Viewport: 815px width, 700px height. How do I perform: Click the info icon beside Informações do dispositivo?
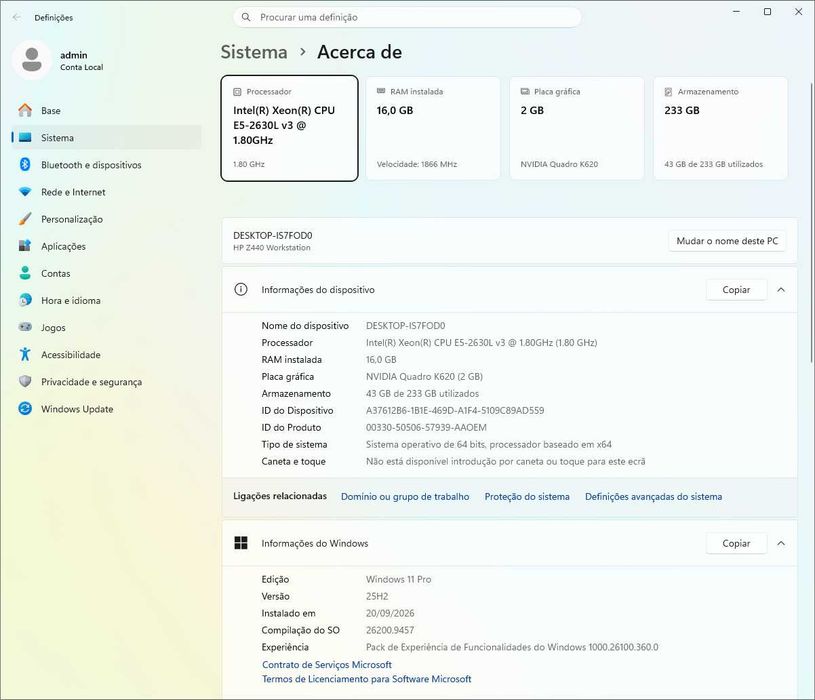pyautogui.click(x=241, y=289)
